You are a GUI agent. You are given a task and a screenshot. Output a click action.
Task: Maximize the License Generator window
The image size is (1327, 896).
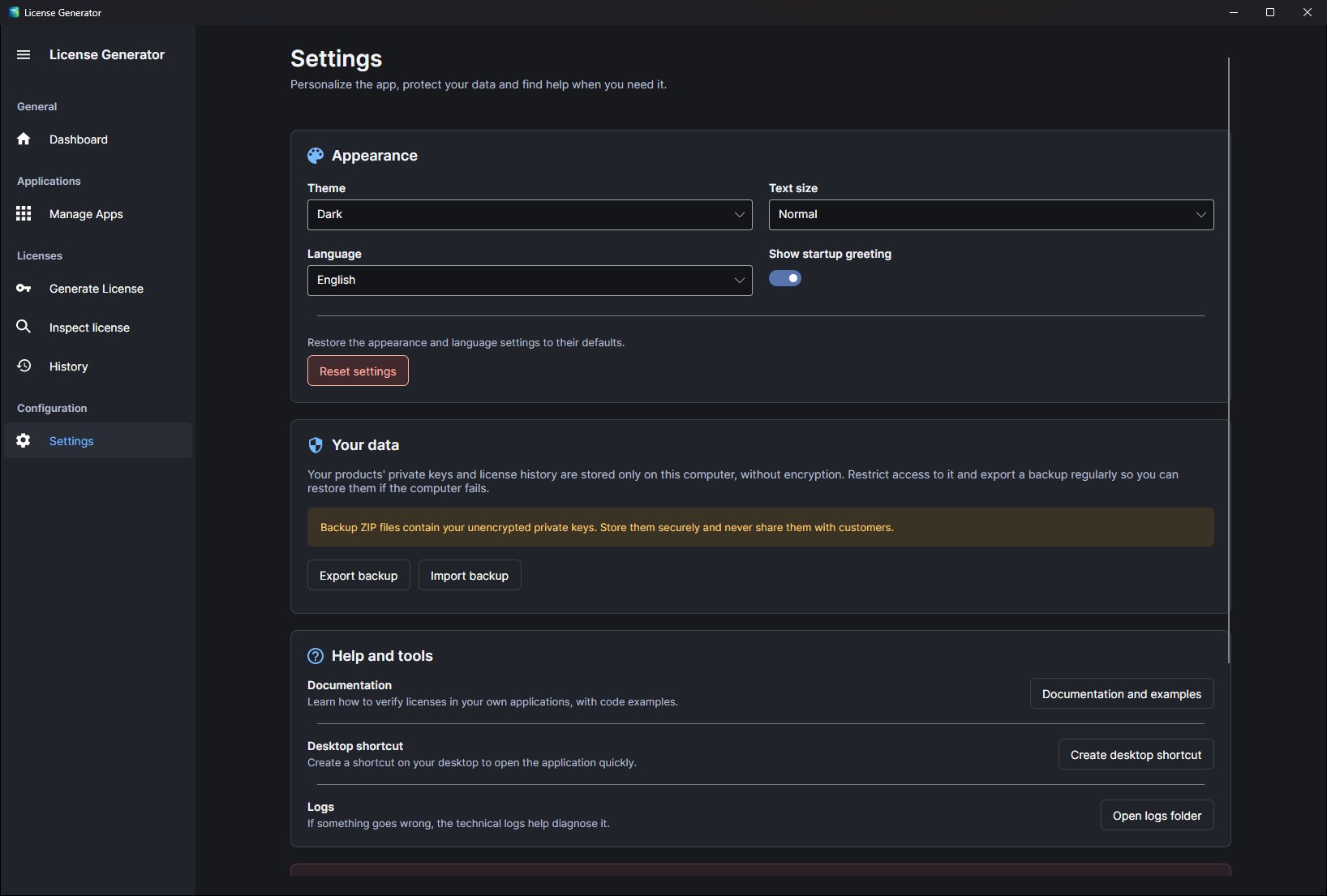tap(1270, 12)
